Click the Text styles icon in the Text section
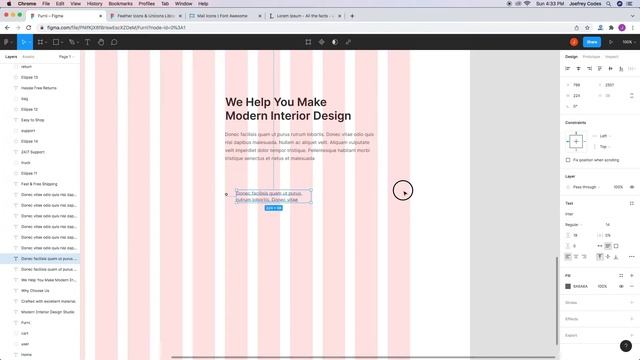The height and width of the screenshot is (360, 640). 632,203
